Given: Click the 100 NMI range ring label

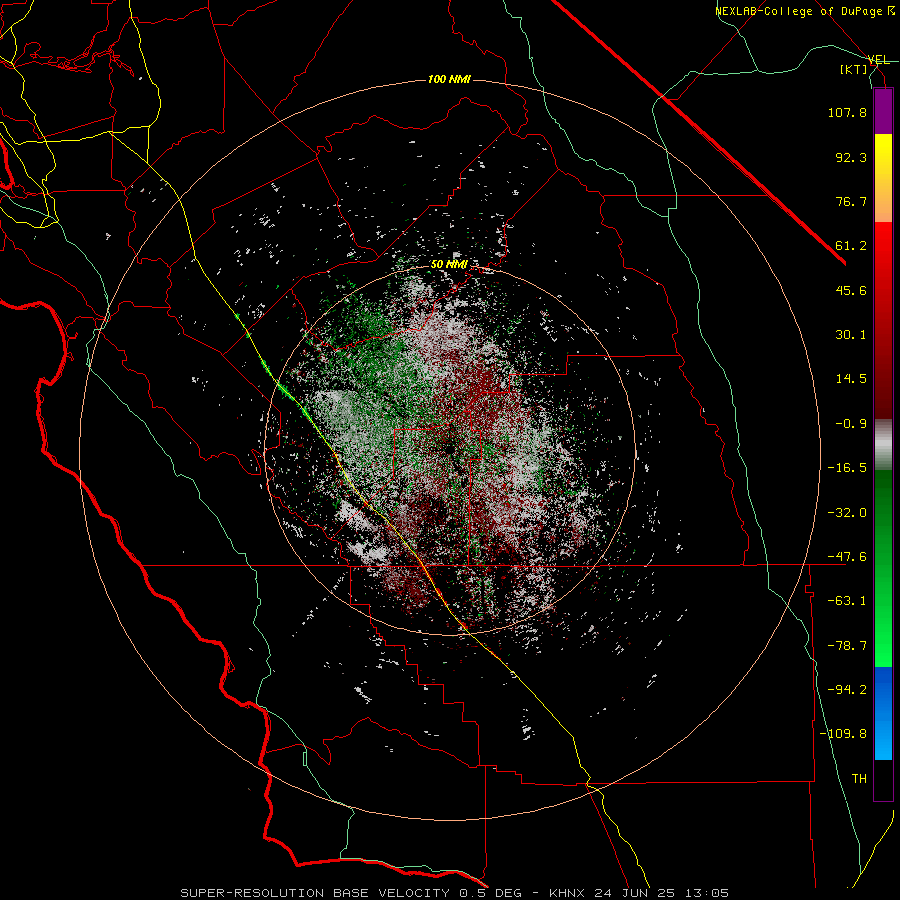Looking at the screenshot, I should pyautogui.click(x=449, y=79).
